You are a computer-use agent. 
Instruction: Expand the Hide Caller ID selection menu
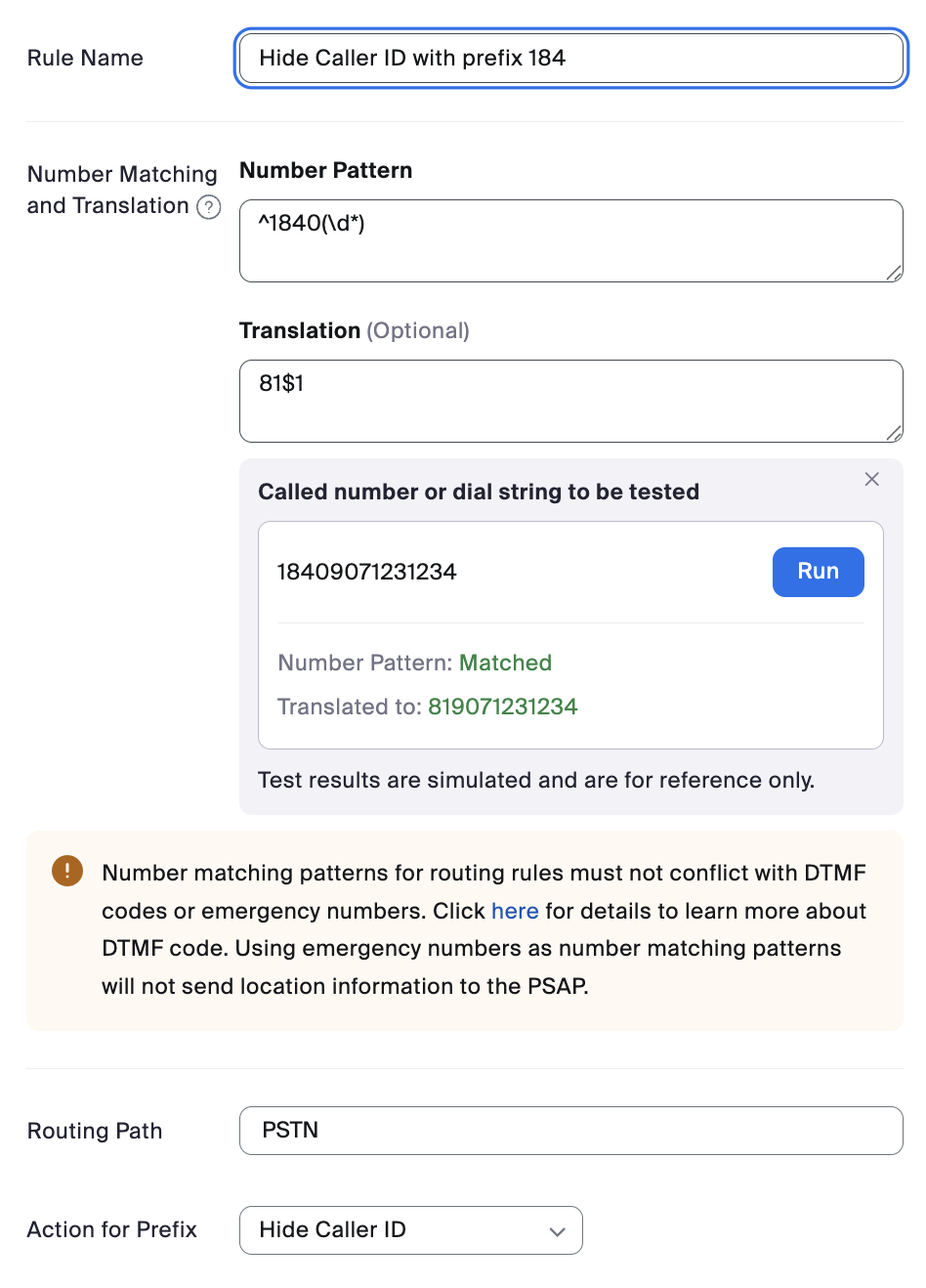(410, 1230)
